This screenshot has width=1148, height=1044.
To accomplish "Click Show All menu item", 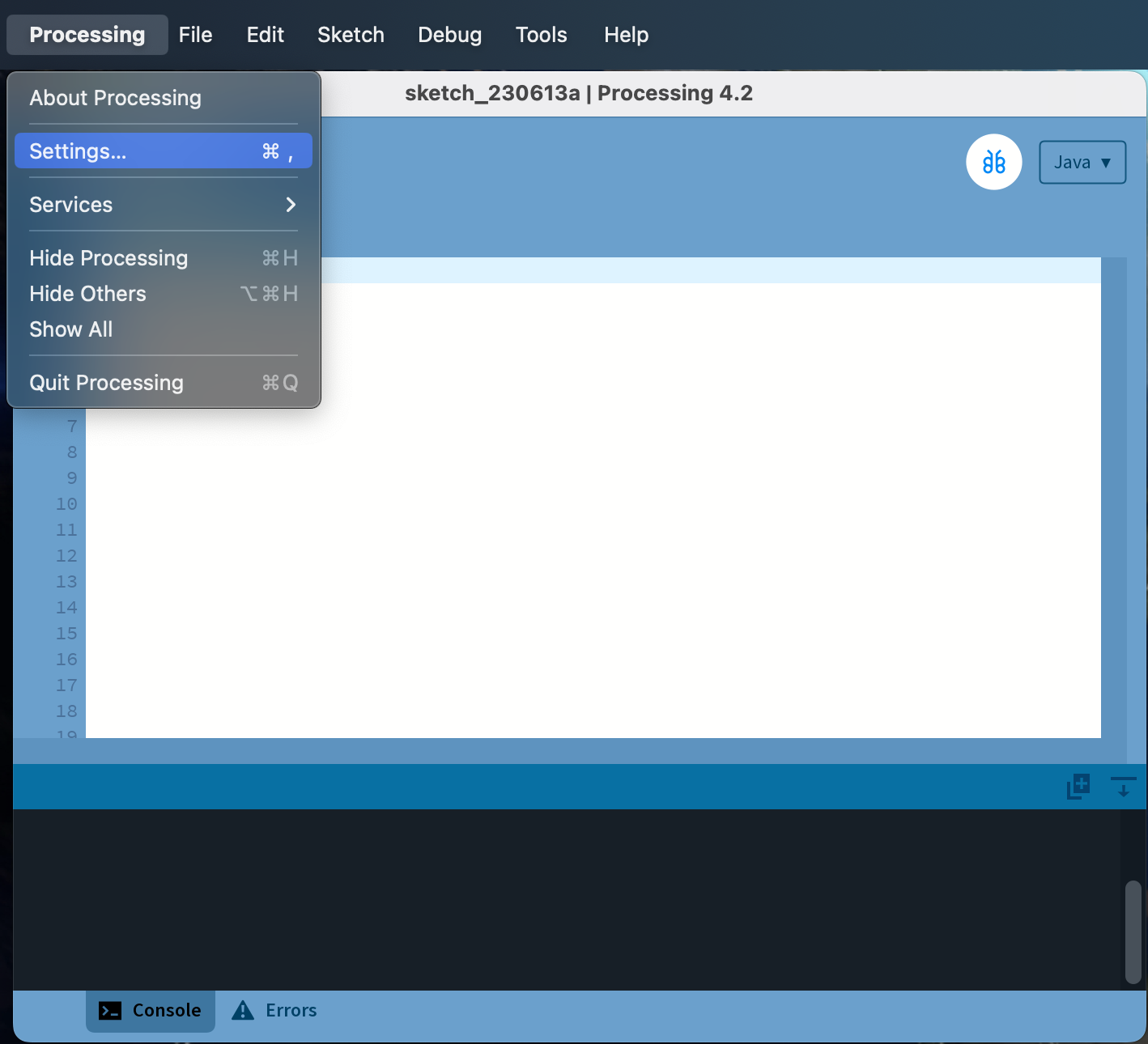I will tap(71, 329).
